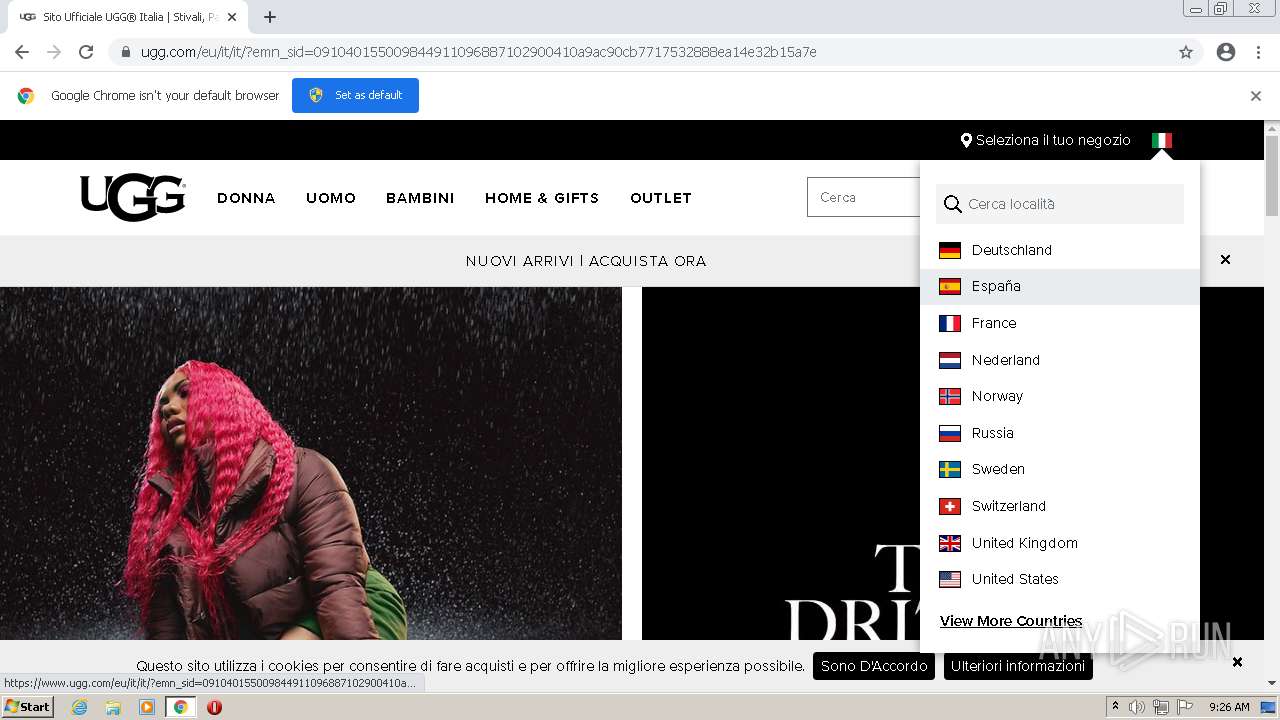Click Ulteriori informazioni button
Screen dimensions: 1280x720
pos(1018,666)
